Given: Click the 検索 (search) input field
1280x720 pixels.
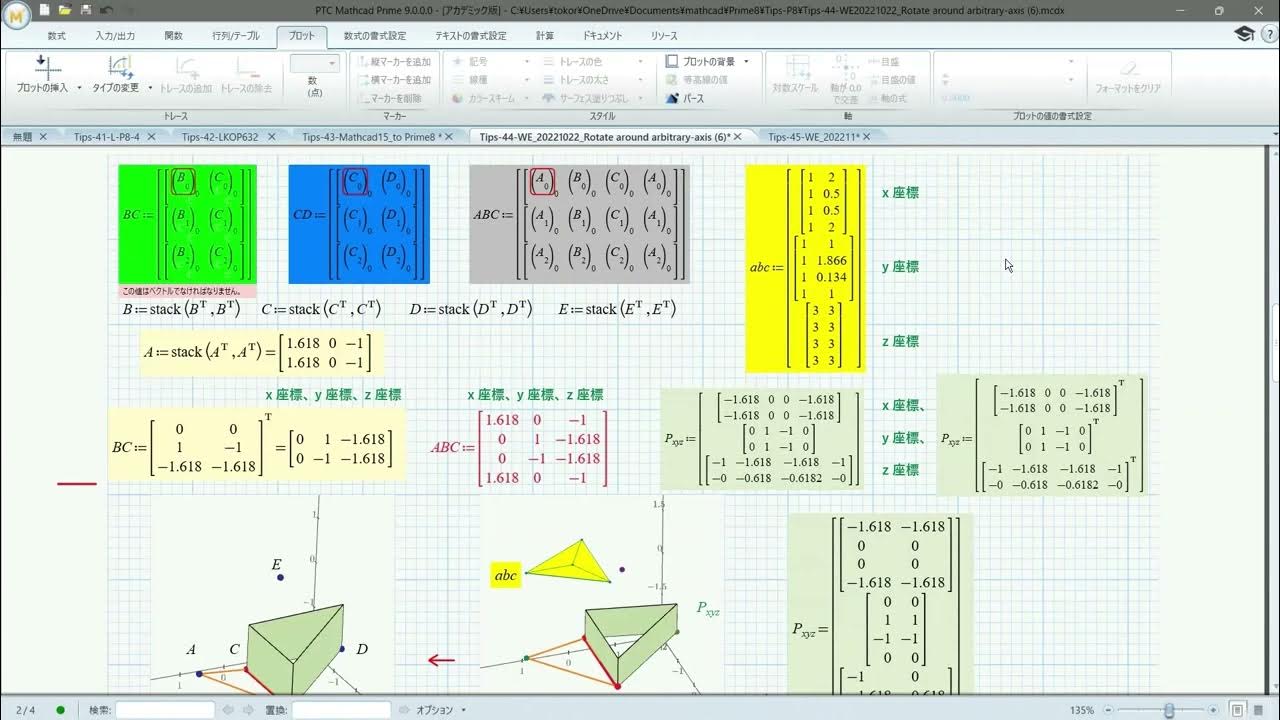Looking at the screenshot, I should pyautogui.click(x=165, y=710).
